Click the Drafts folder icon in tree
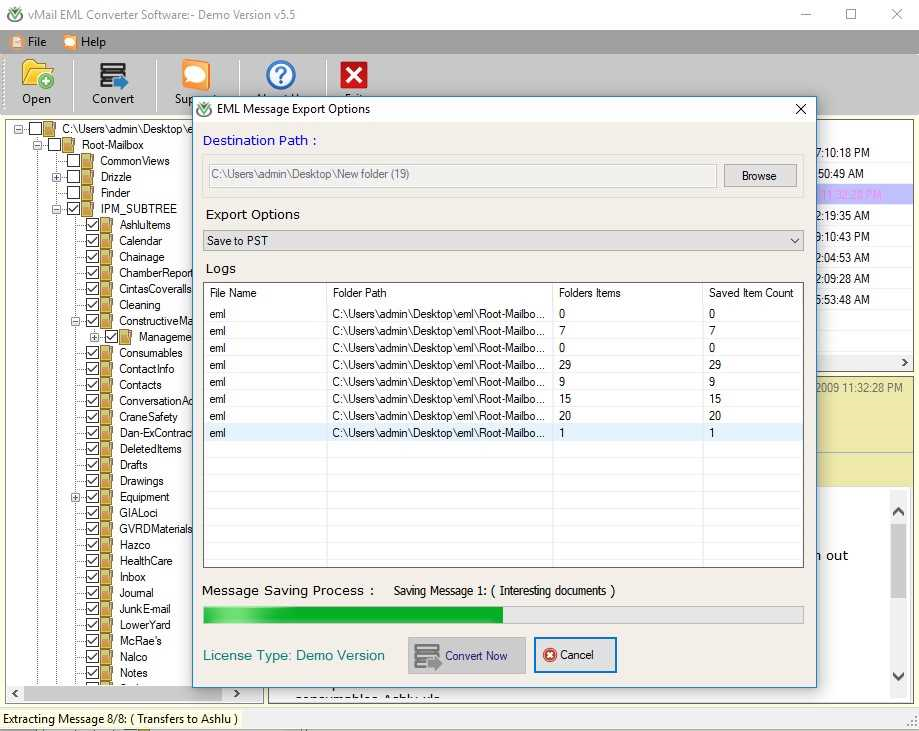The image size is (919, 731). pyautogui.click(x=108, y=465)
